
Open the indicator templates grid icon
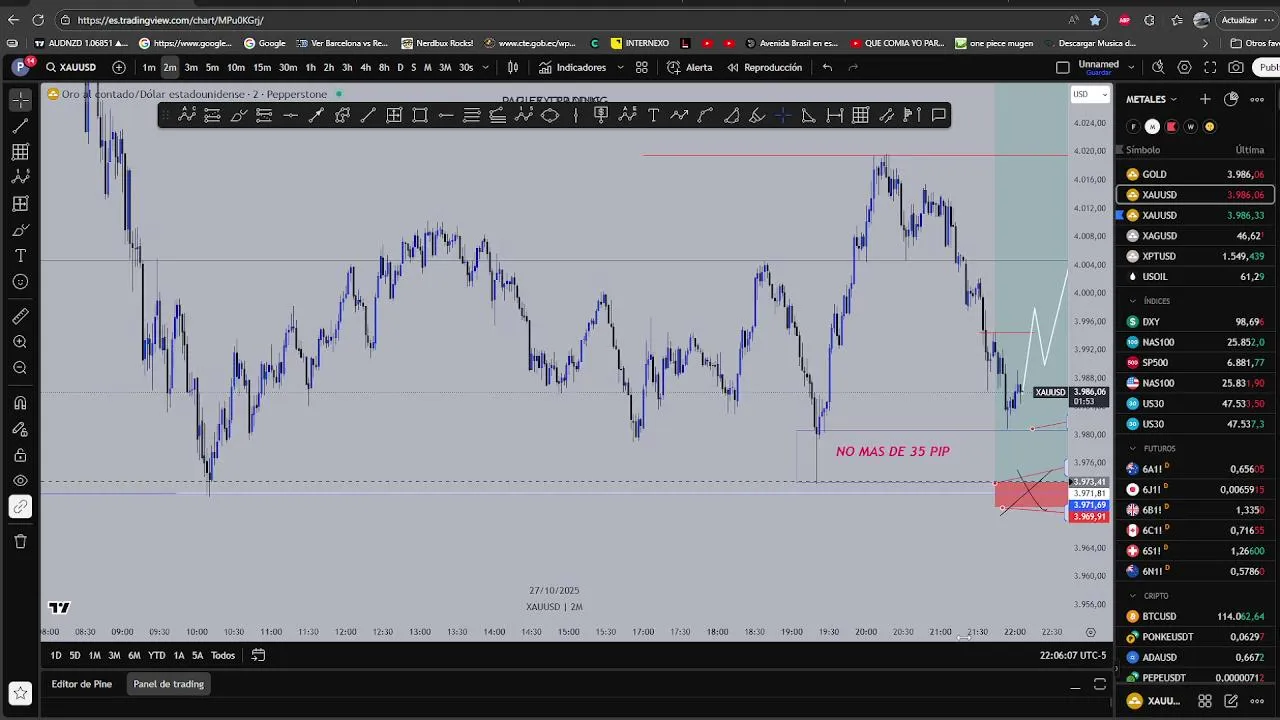(x=642, y=67)
